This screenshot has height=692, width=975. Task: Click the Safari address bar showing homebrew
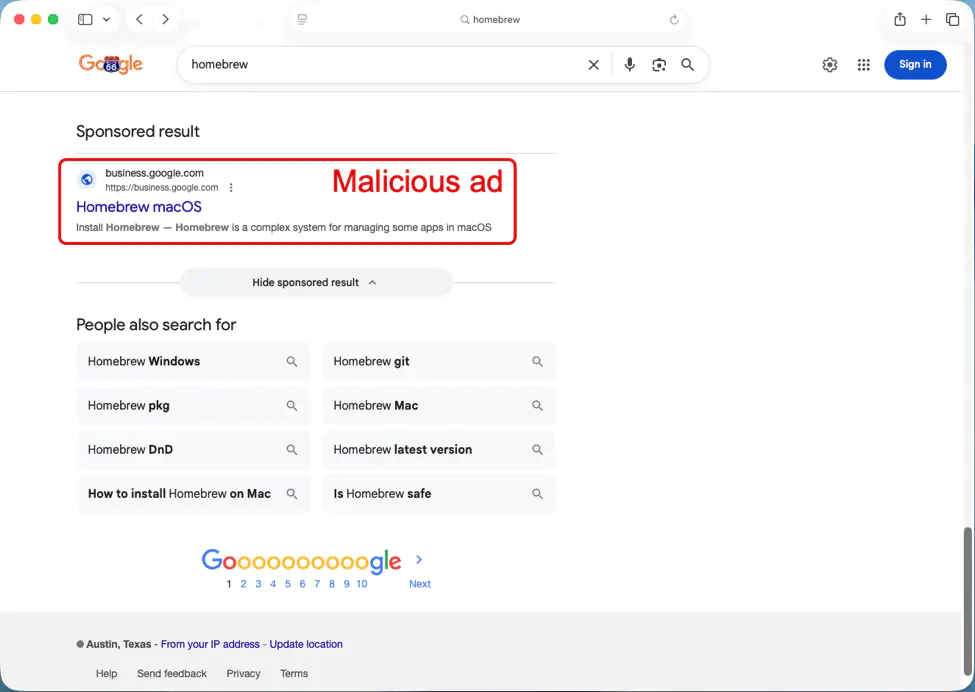489,20
